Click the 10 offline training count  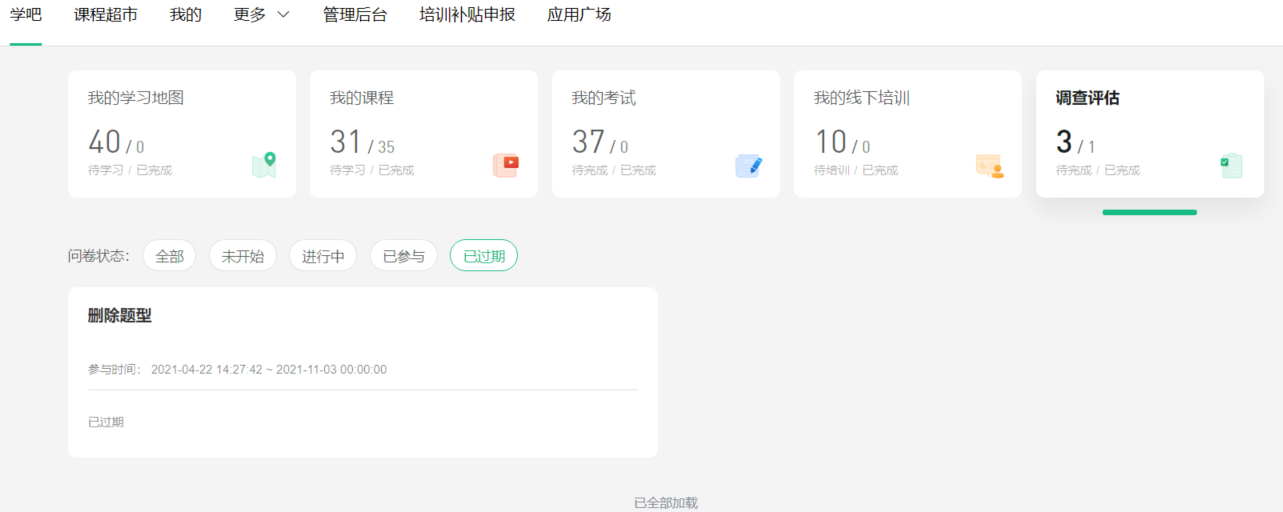pyautogui.click(x=830, y=142)
